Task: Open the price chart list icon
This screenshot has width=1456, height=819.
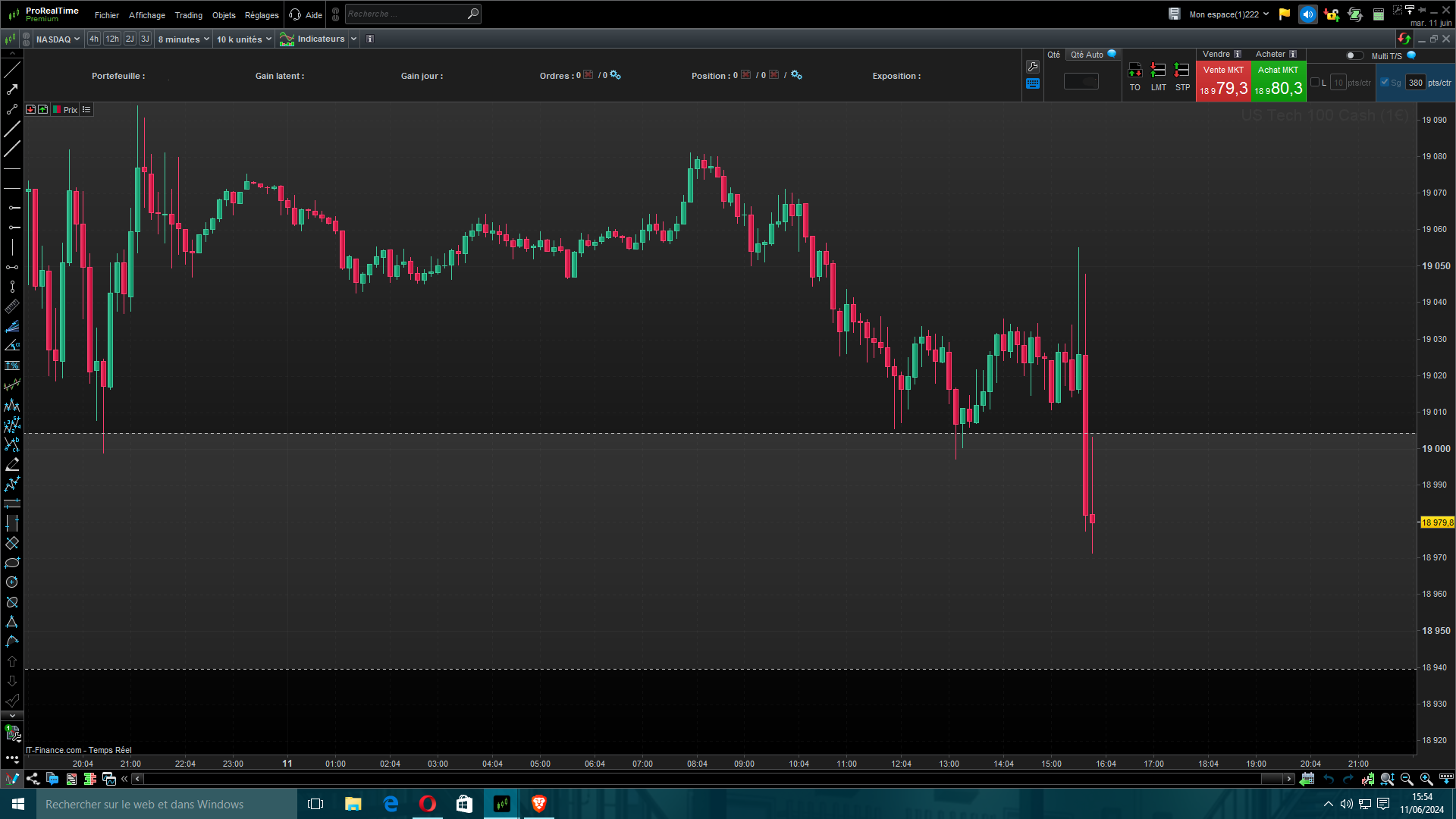Action: pos(86,110)
